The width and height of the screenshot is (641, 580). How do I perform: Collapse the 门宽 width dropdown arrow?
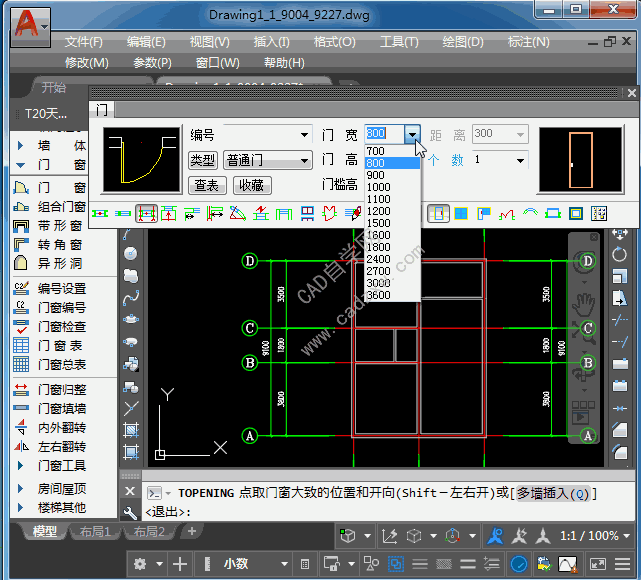412,134
